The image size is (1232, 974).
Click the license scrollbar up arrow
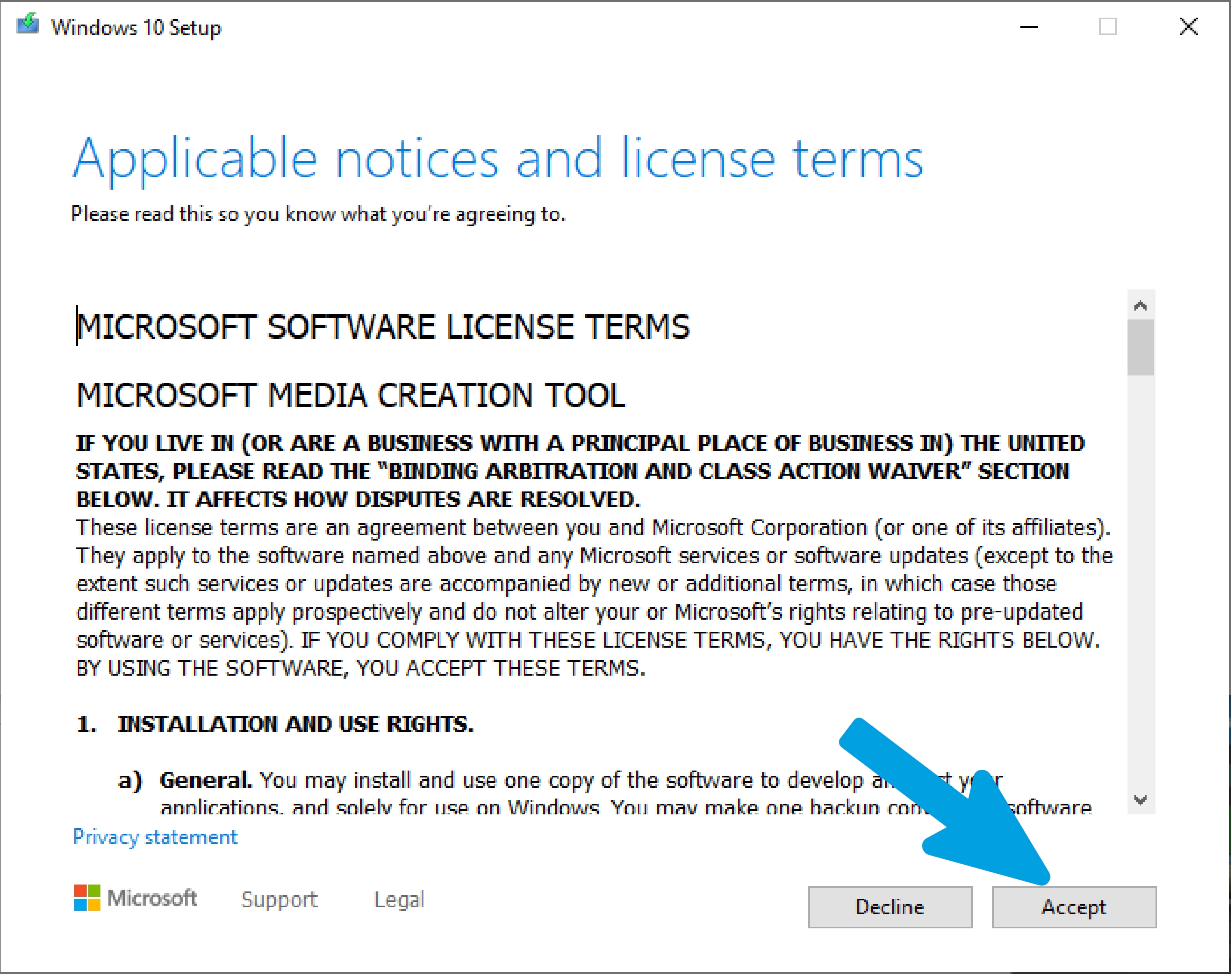[x=1141, y=306]
